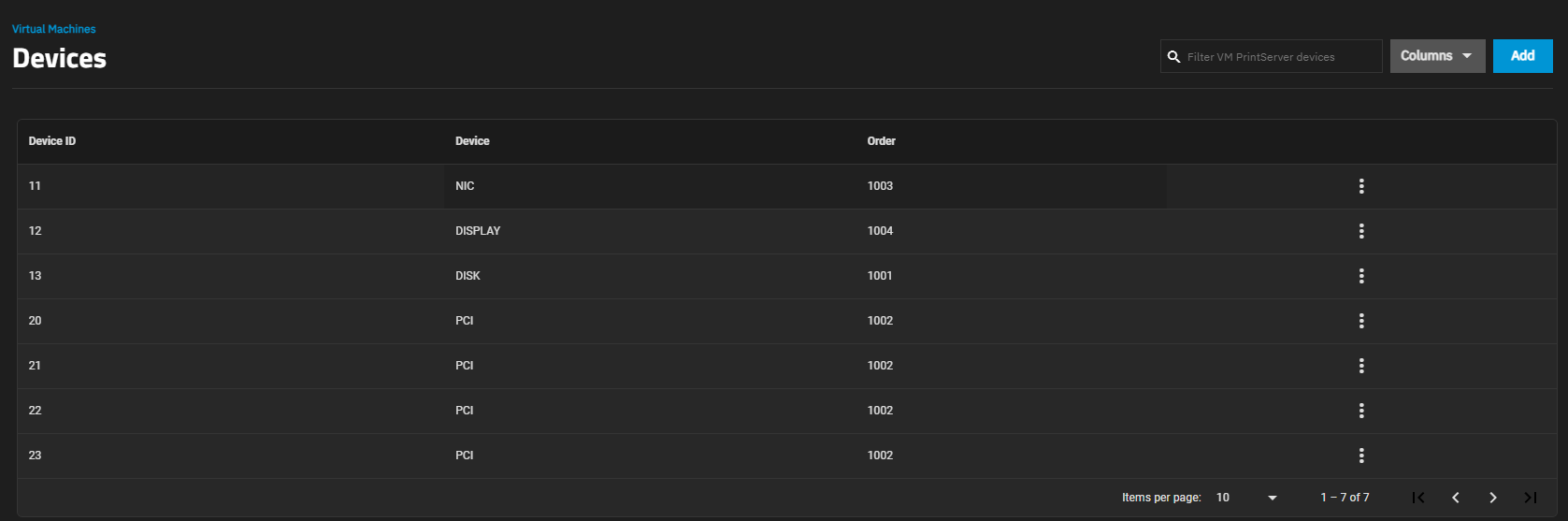Go to the next page of devices
Screen dimensions: 1568x521
[1493, 498]
